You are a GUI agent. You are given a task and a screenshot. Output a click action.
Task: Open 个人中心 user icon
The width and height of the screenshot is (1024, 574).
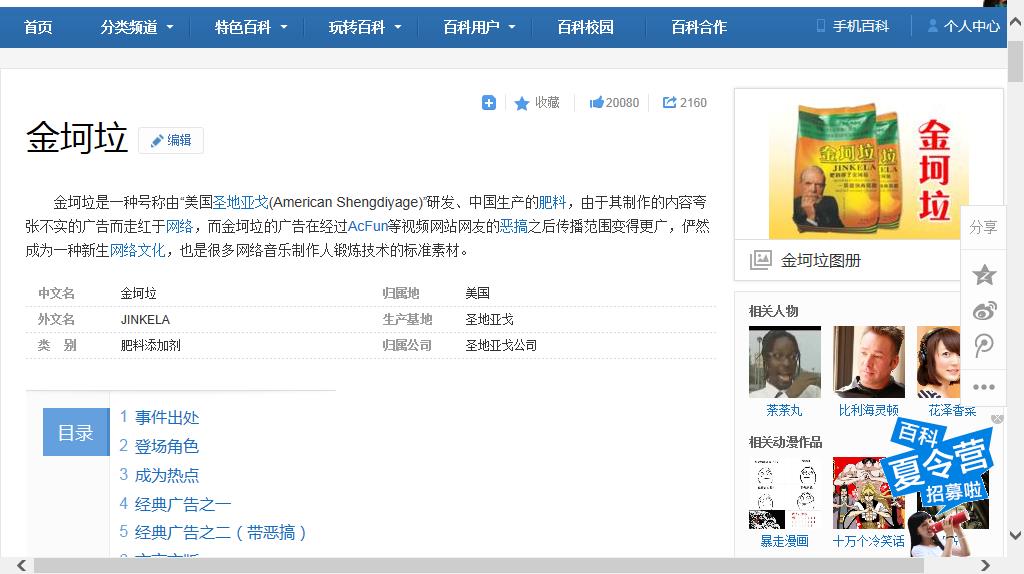(x=933, y=26)
